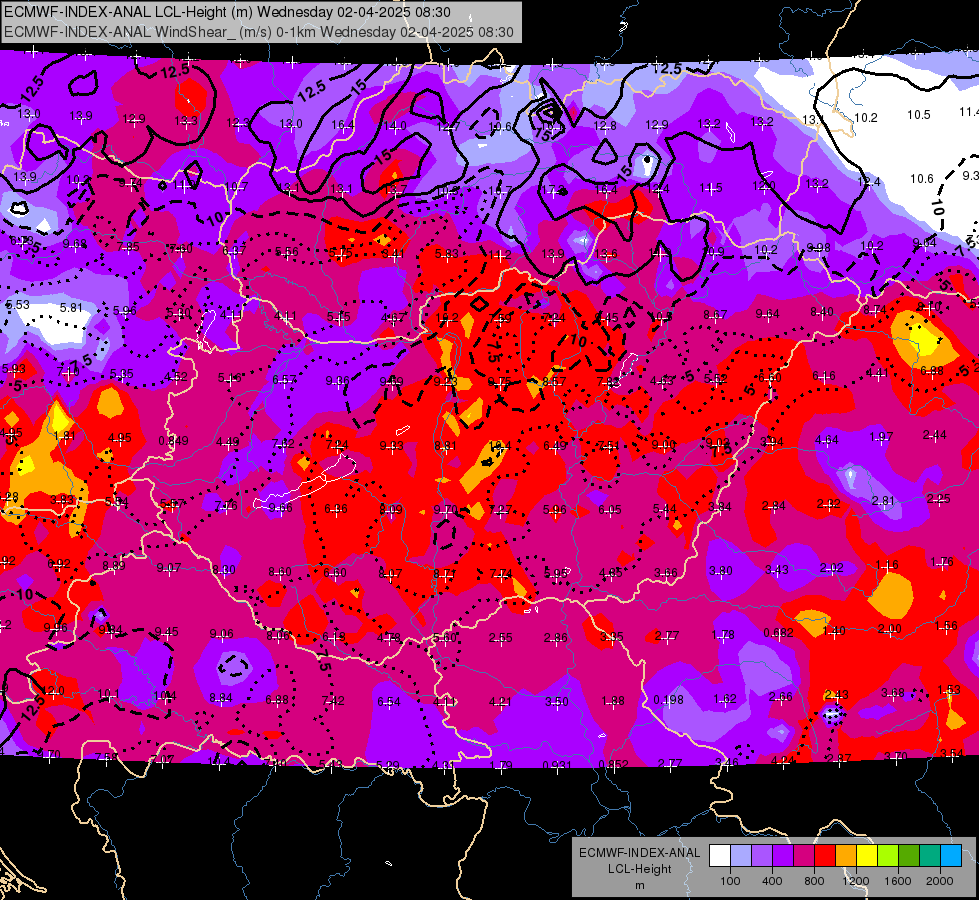Click the magenta legend swatch left of 800

pos(804,856)
